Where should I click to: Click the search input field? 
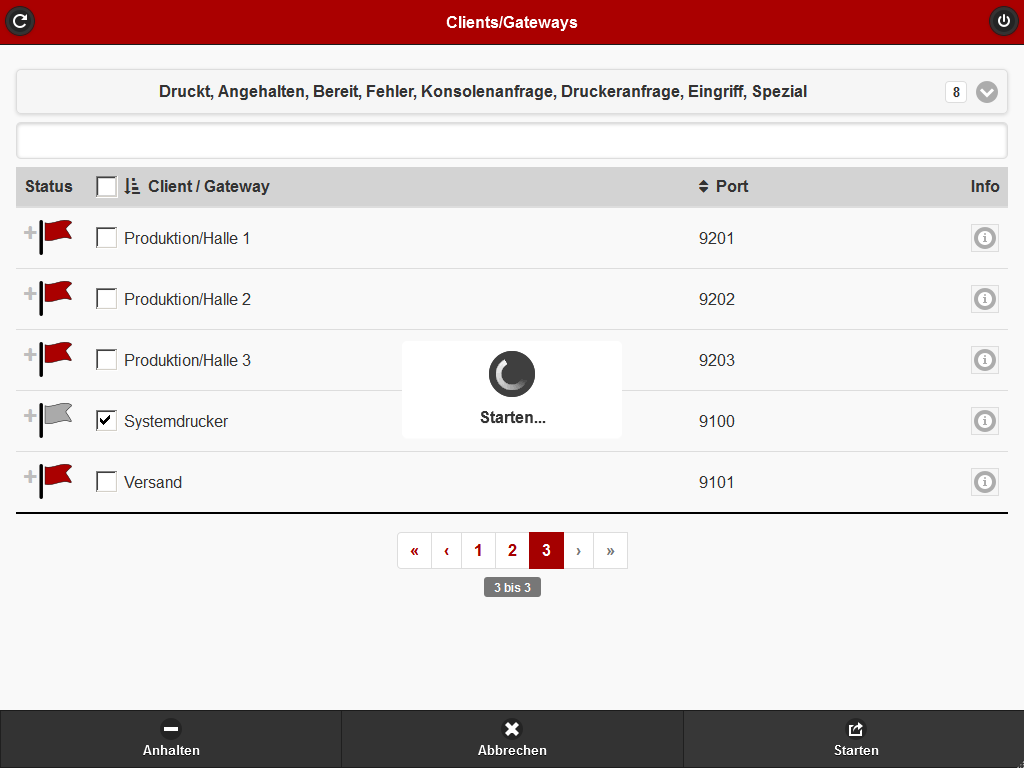click(x=512, y=141)
